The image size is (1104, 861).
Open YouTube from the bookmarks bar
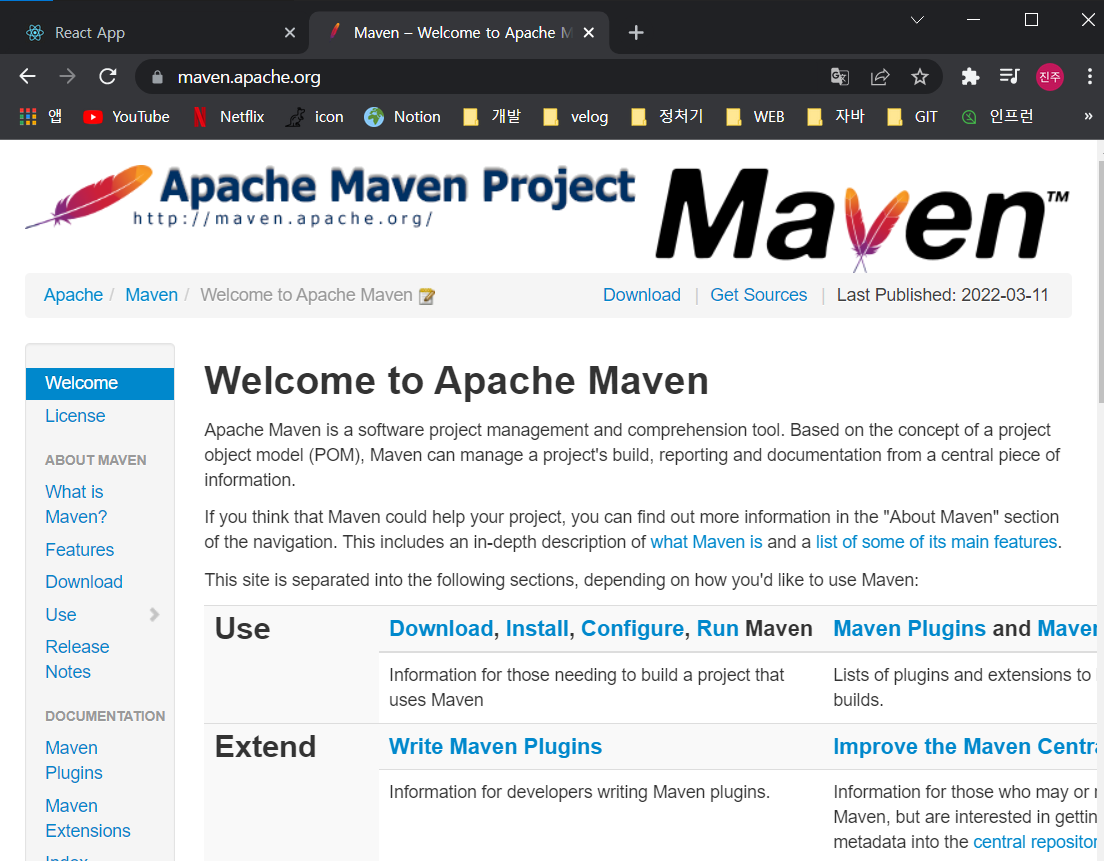126,116
